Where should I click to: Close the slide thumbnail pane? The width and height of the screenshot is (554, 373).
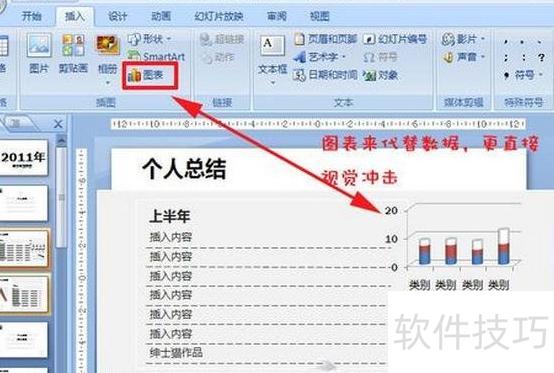(x=58, y=124)
